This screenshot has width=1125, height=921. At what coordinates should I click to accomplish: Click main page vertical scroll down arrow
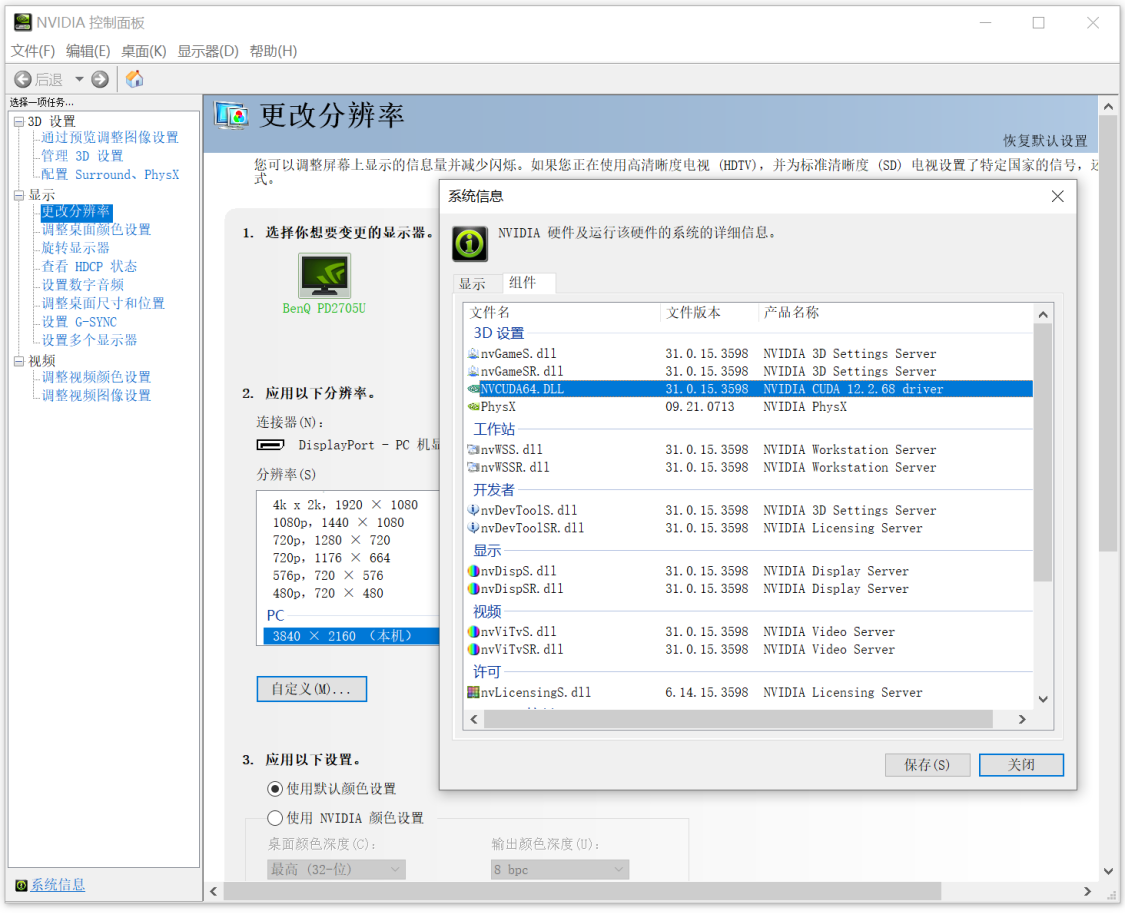click(1108, 871)
